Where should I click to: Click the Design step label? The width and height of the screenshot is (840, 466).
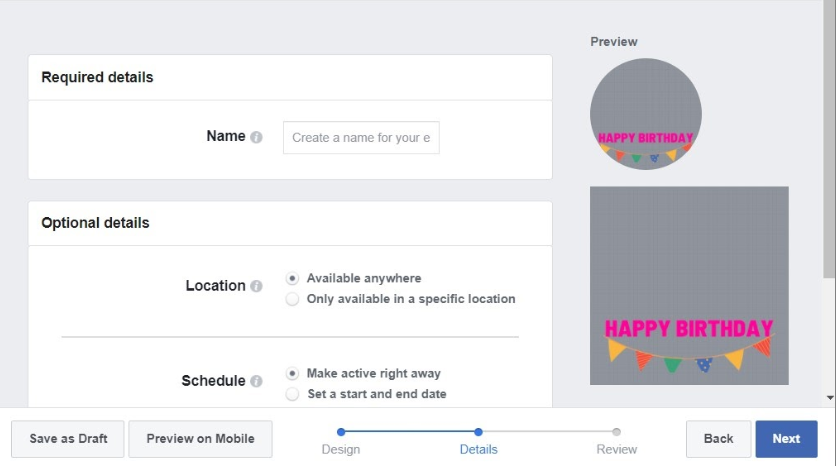click(341, 449)
